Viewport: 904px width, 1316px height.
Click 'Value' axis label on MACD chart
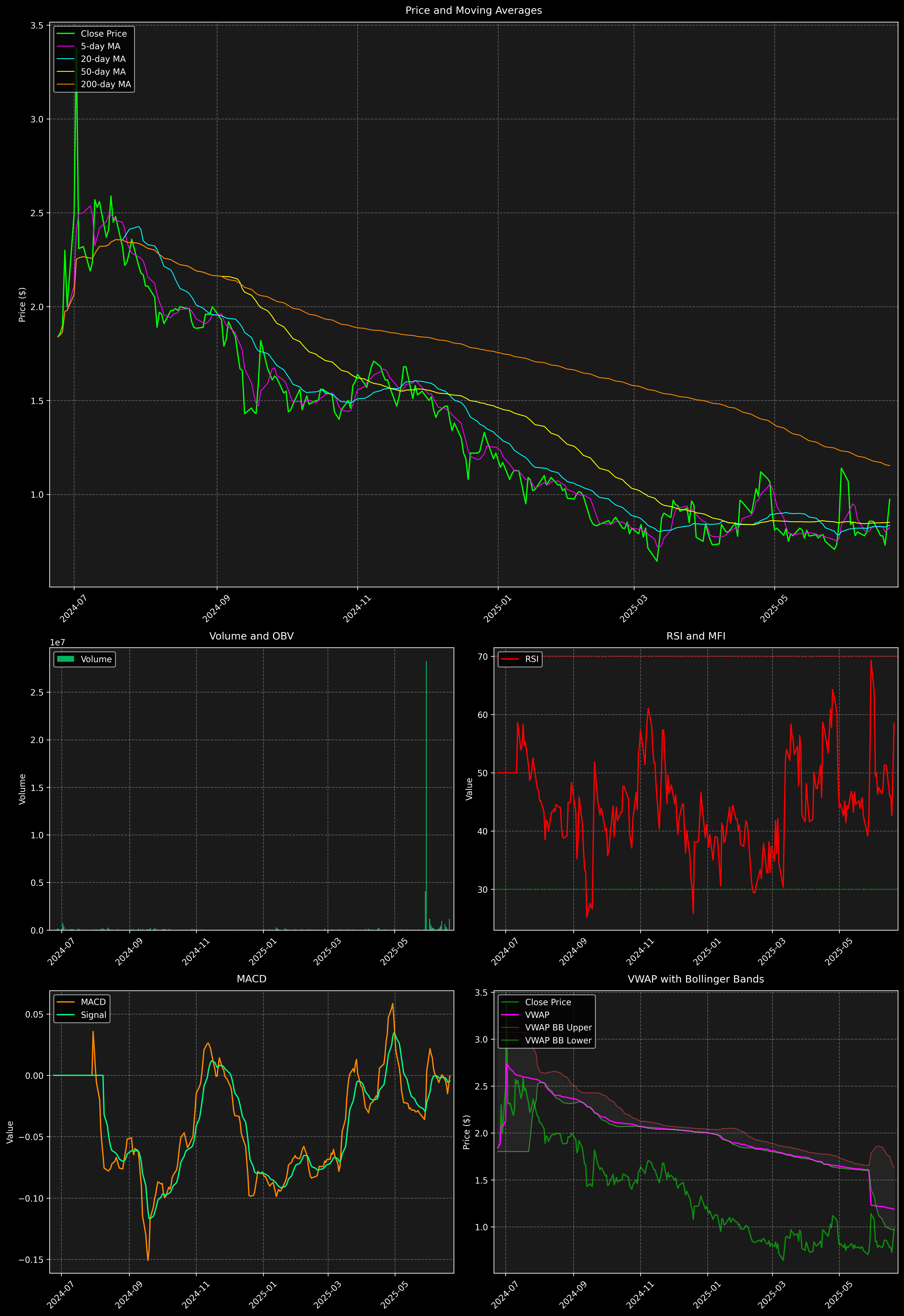(x=10, y=1132)
